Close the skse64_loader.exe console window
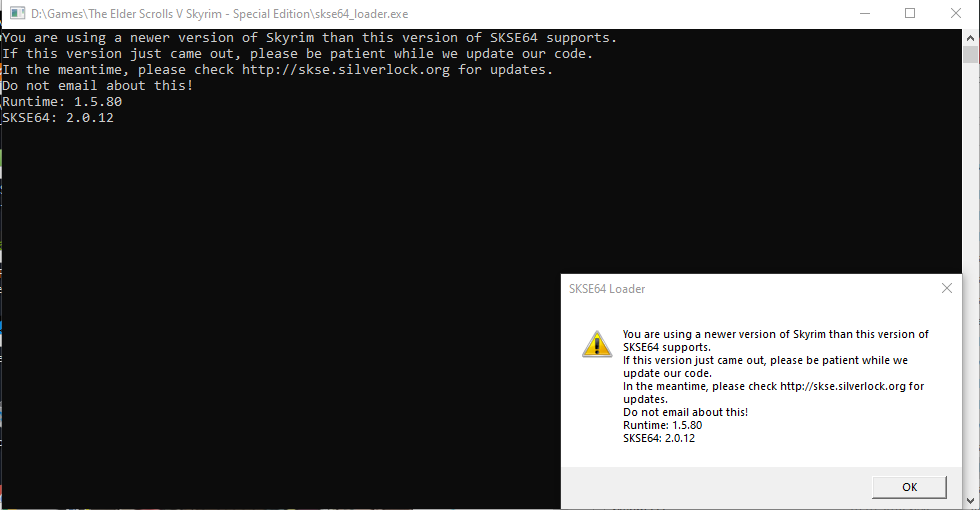Image resolution: width=980 pixels, height=510 pixels. pos(955,14)
